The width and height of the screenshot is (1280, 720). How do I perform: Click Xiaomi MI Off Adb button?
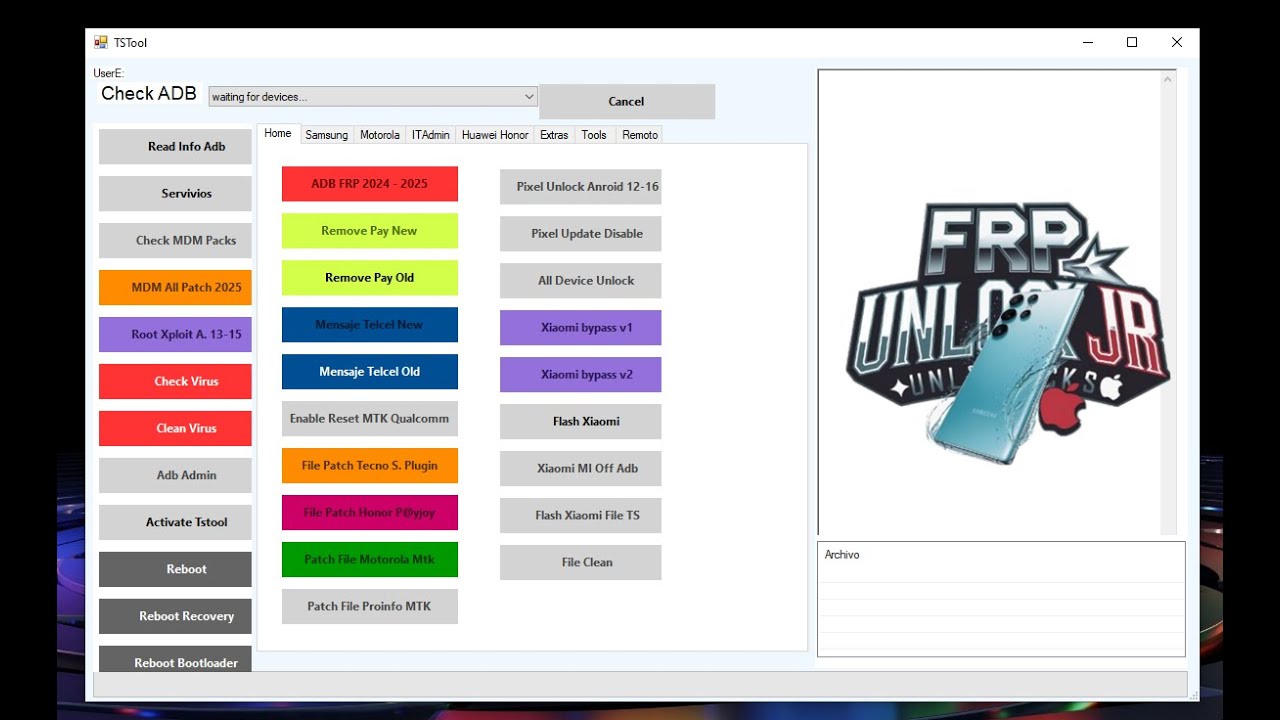(x=581, y=469)
